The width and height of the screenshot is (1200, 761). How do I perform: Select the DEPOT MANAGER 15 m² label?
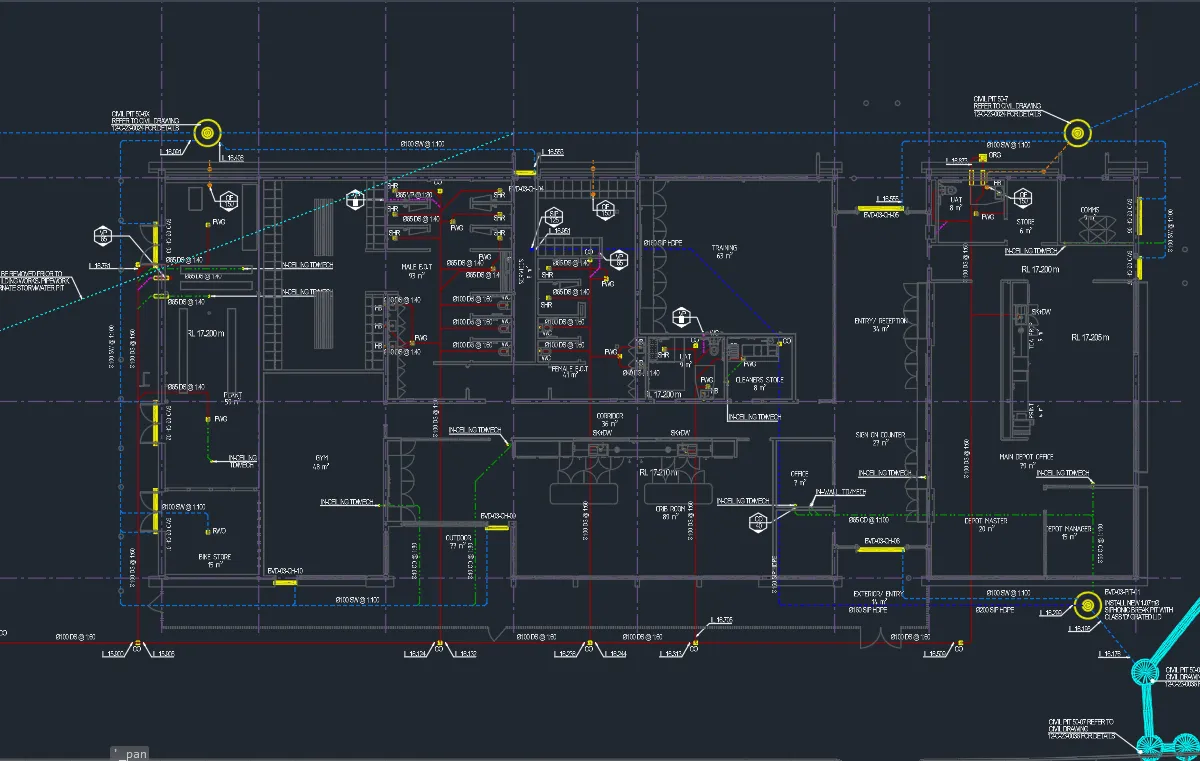point(1070,532)
